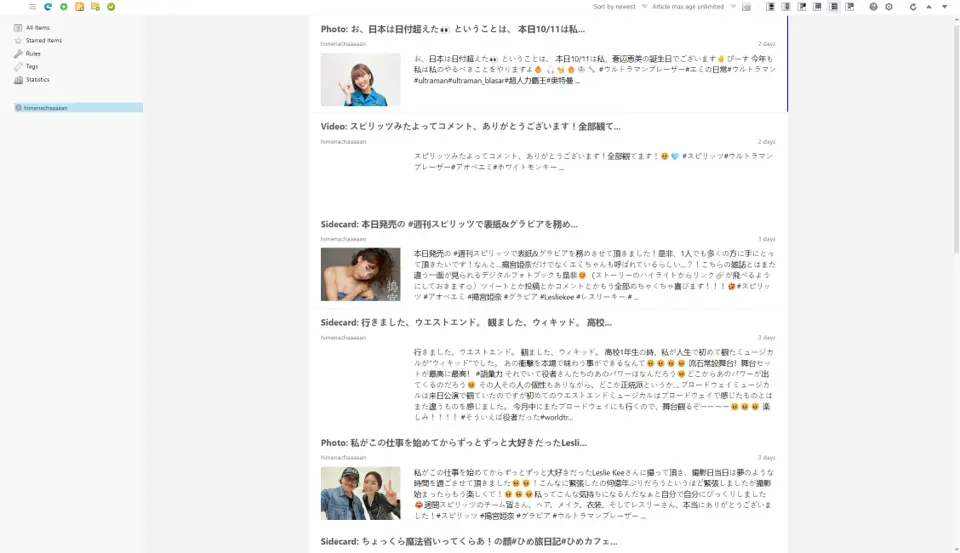Screen dimensions: 960x553
Task: Click the blue reload feeds icon
Action: click(48, 7)
